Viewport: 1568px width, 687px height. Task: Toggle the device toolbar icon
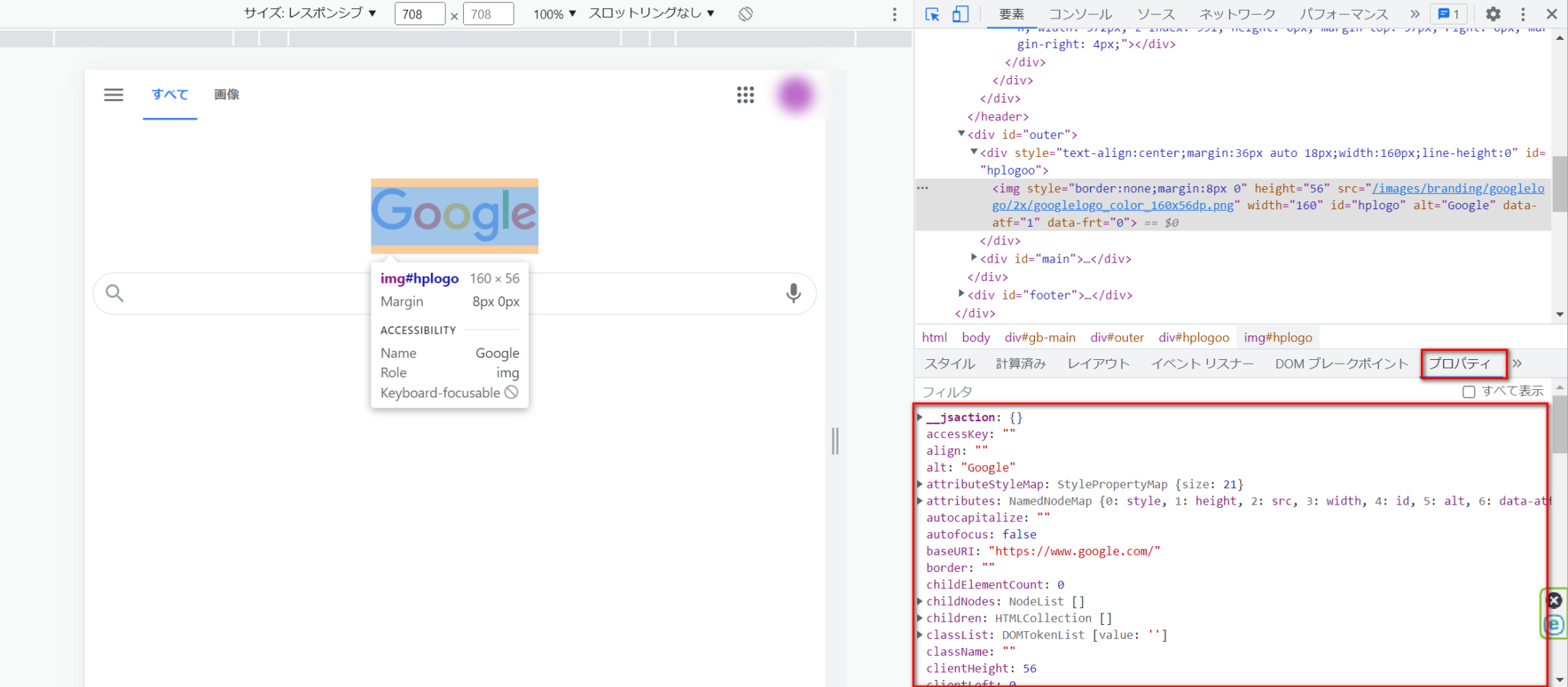(960, 15)
